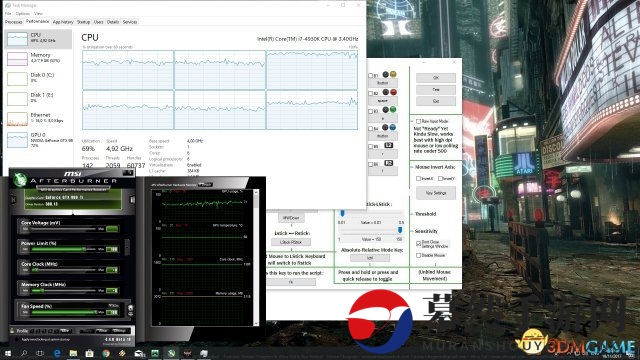Select Disk 0 (C:) performance entry

[38, 78]
